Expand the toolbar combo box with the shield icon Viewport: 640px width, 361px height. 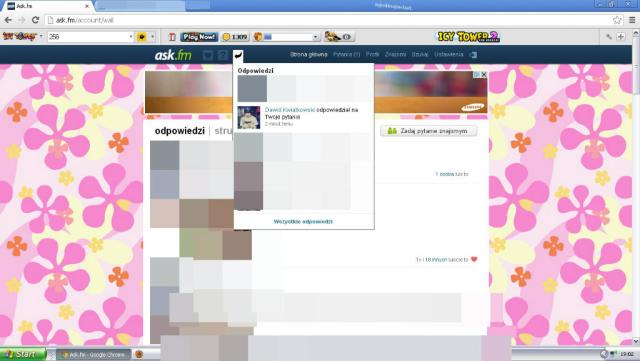[316, 37]
